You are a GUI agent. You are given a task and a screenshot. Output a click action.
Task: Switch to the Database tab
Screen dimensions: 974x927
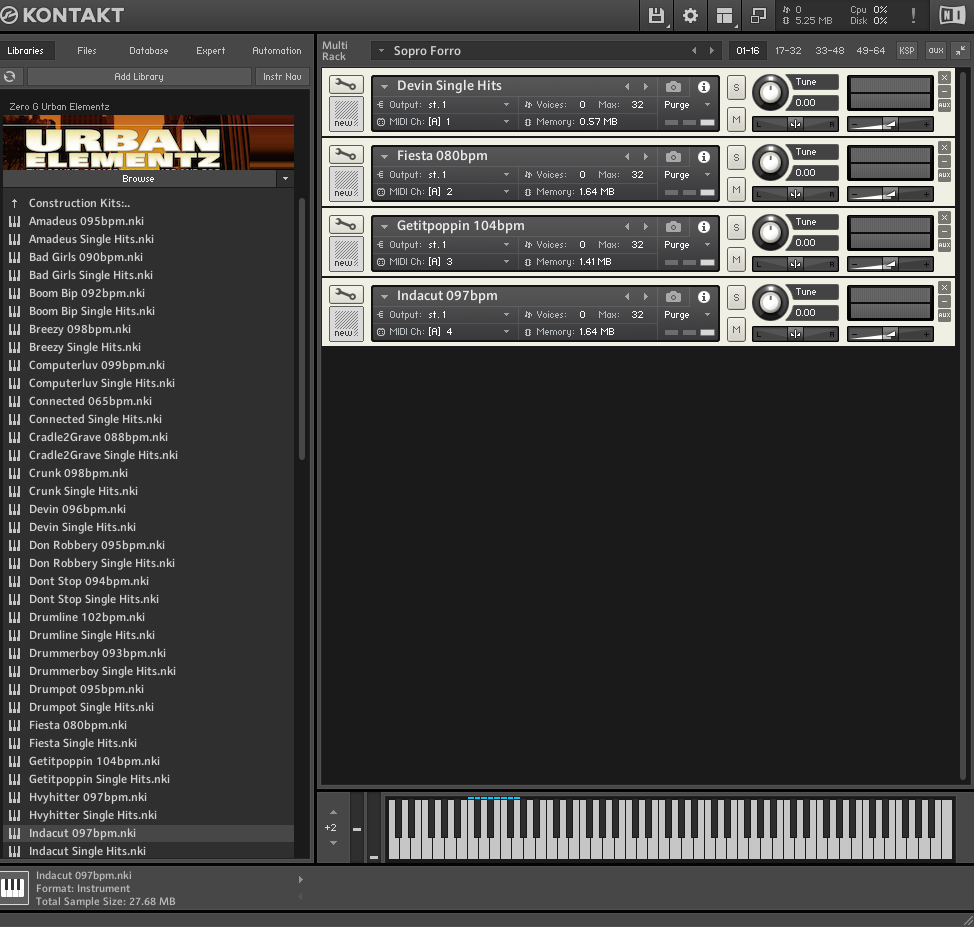148,51
